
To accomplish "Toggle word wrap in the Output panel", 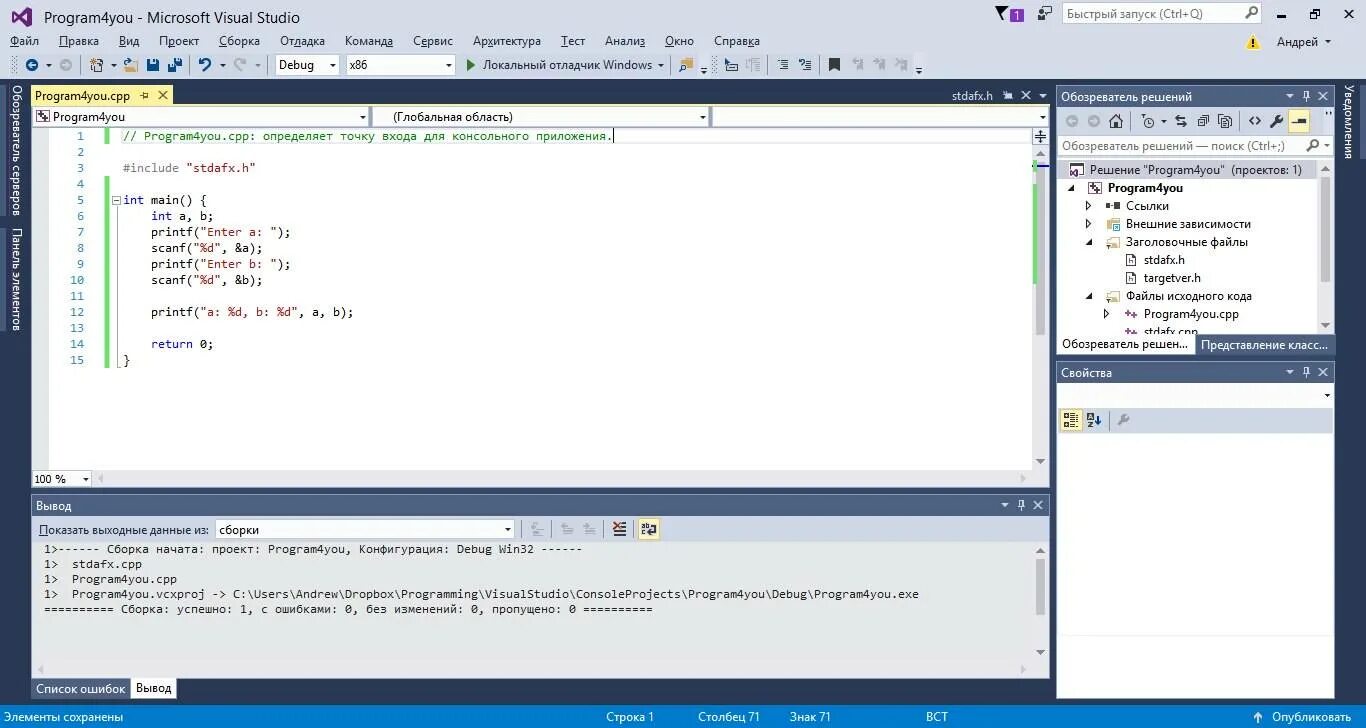I will point(649,529).
